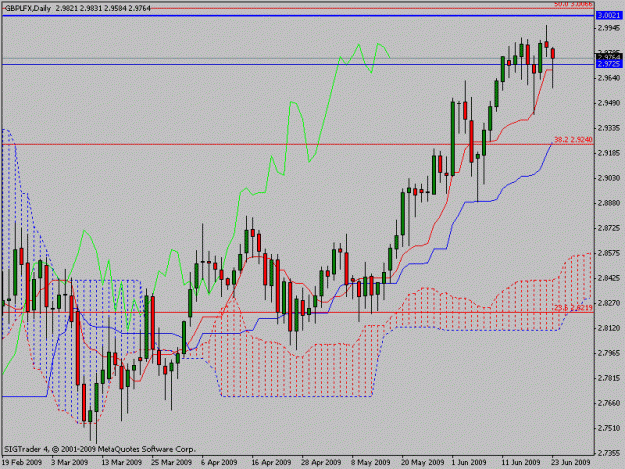Screen dimensions: 625x469
Task: Select the 23.6 2.8219 Fibonacci label
Action: point(574,308)
